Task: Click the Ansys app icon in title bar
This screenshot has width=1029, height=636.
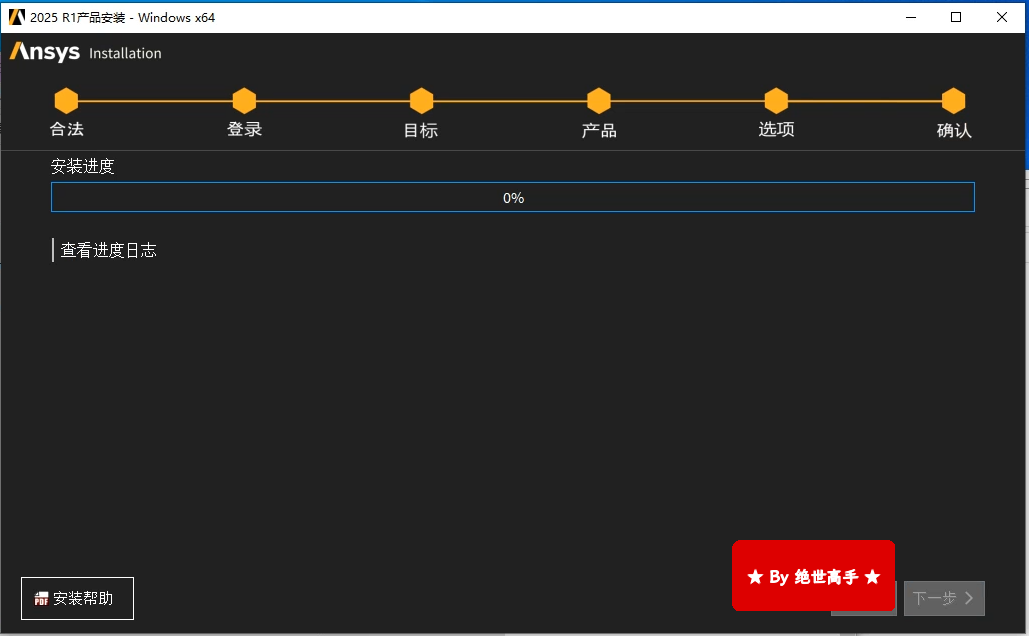Action: click(16, 17)
